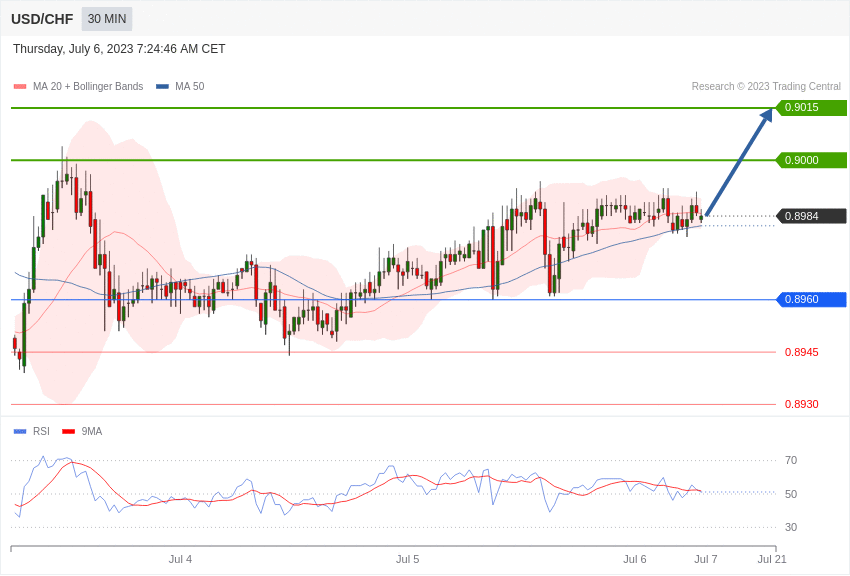Image resolution: width=850 pixels, height=576 pixels.
Task: Click the blue upward forecast arrow head
Action: [x=767, y=115]
